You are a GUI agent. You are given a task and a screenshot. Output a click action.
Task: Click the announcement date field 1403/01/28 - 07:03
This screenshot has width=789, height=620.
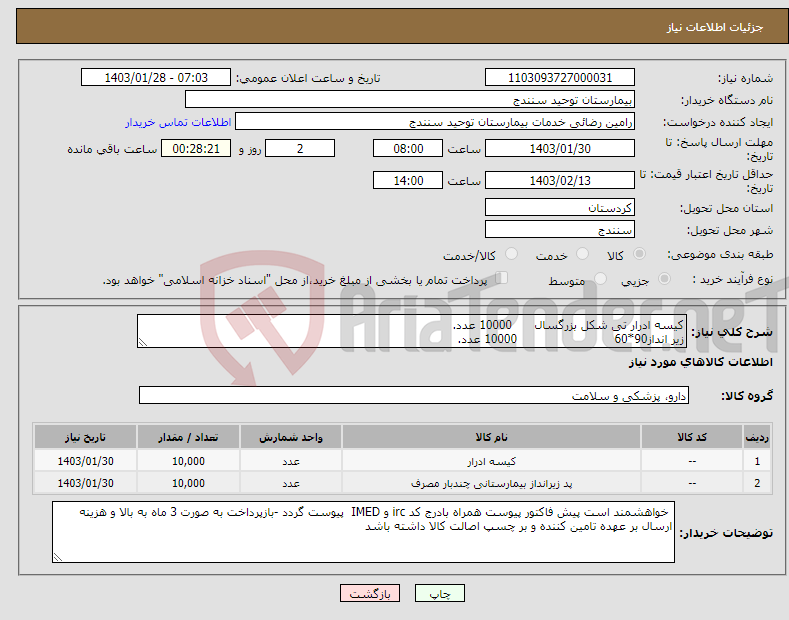coord(156,78)
